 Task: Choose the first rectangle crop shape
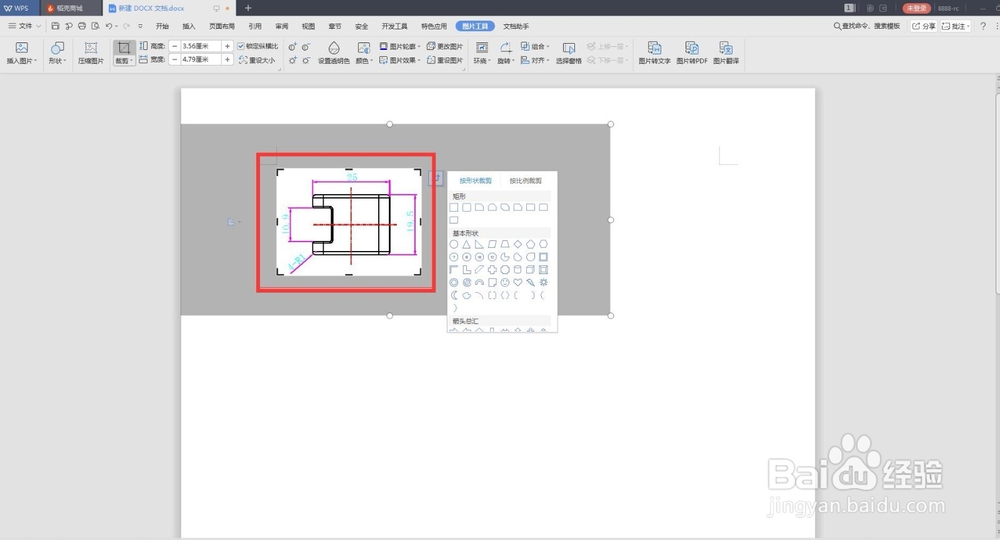[x=454, y=207]
